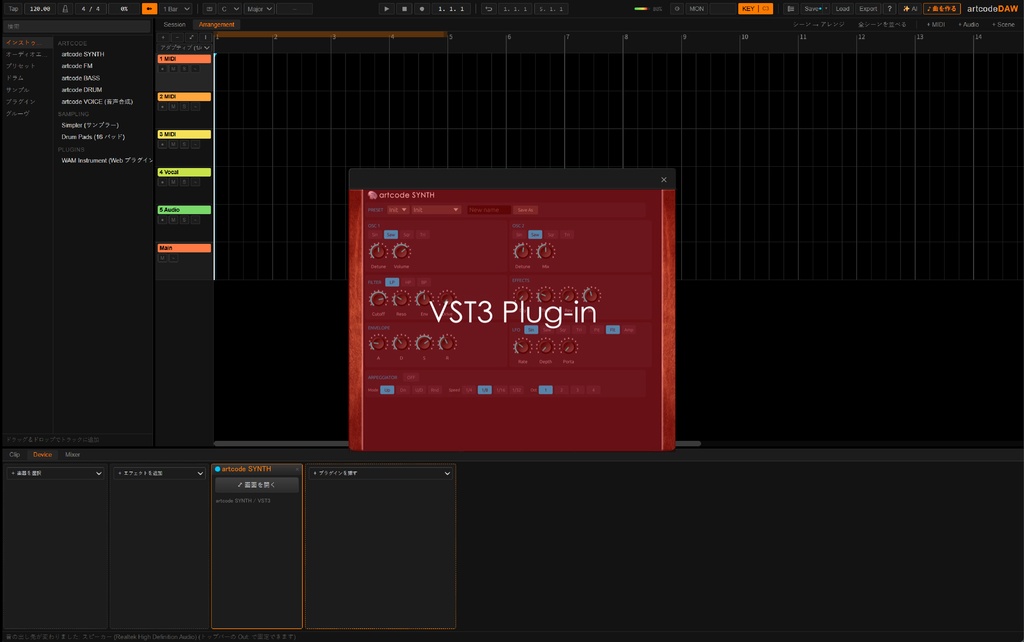Open the add effect dropdown in Device panel
Screen dimensions: 1024x642
[159, 473]
